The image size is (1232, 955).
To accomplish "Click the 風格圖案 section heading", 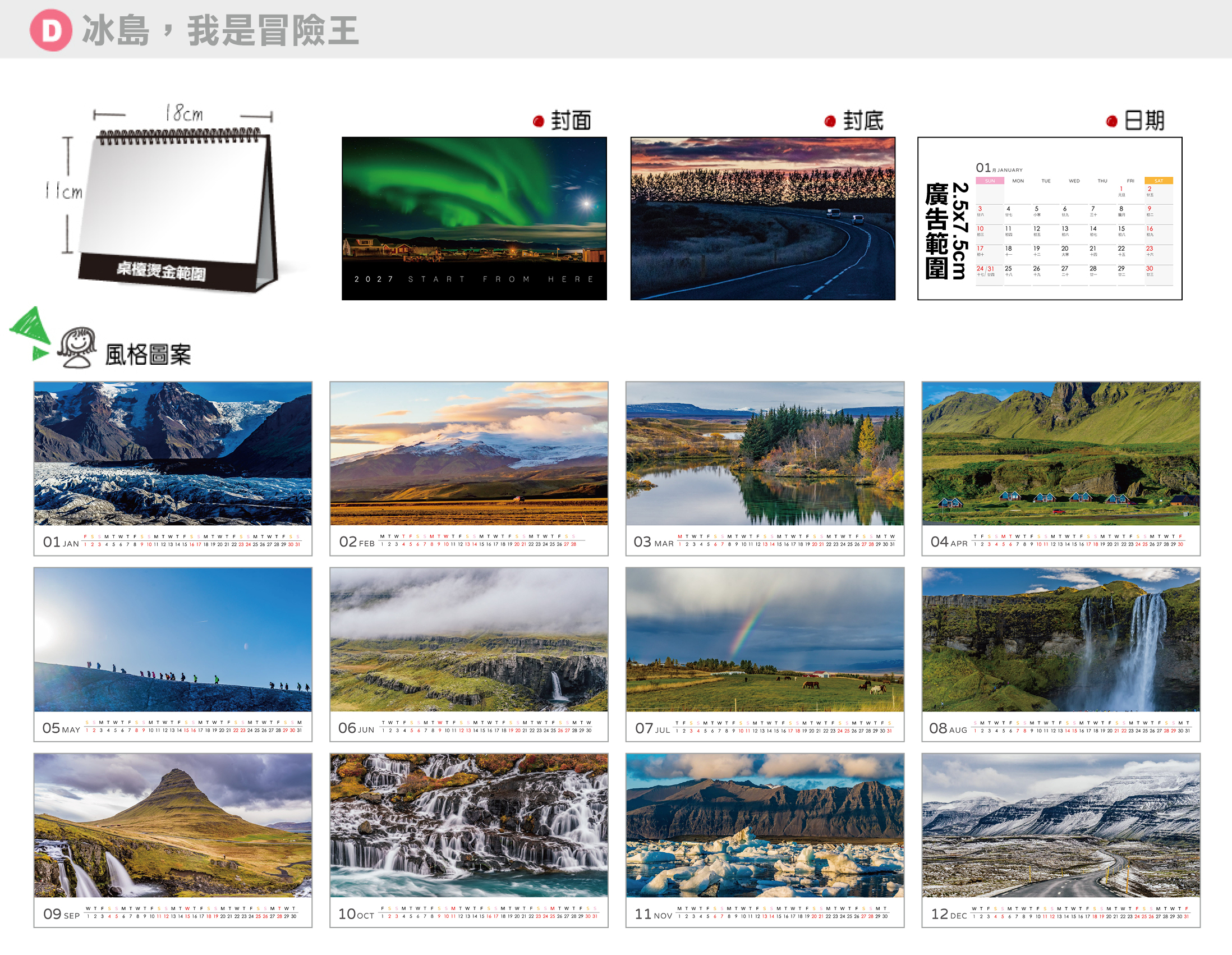I will (148, 355).
